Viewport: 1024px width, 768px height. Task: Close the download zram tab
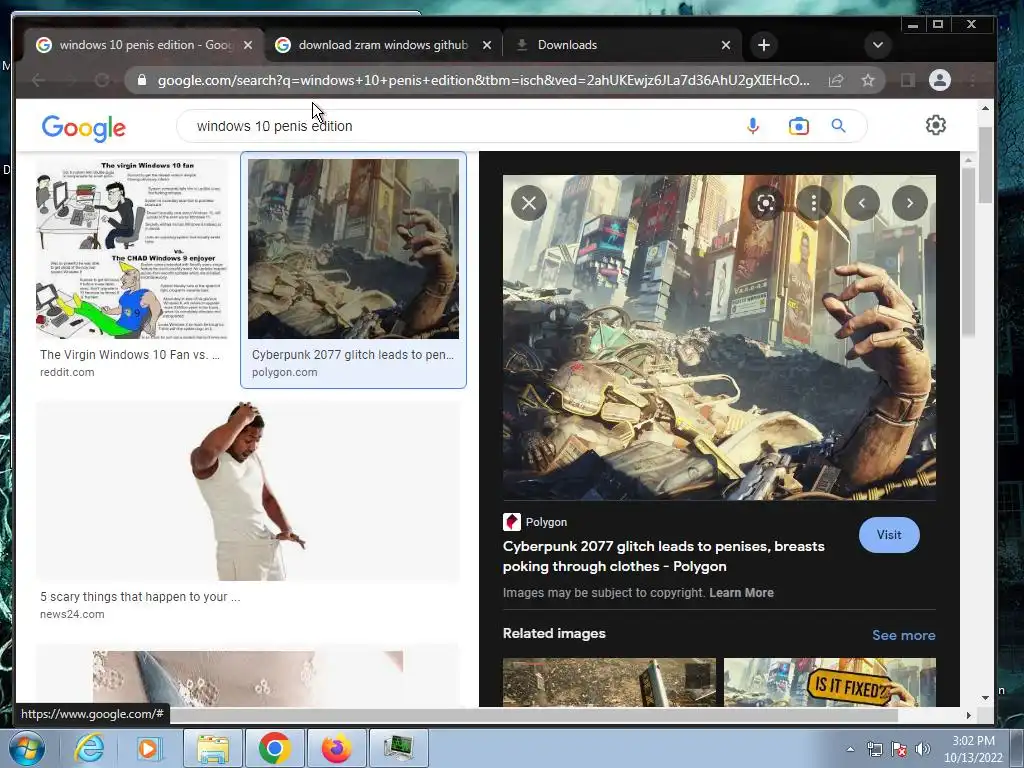click(x=487, y=45)
